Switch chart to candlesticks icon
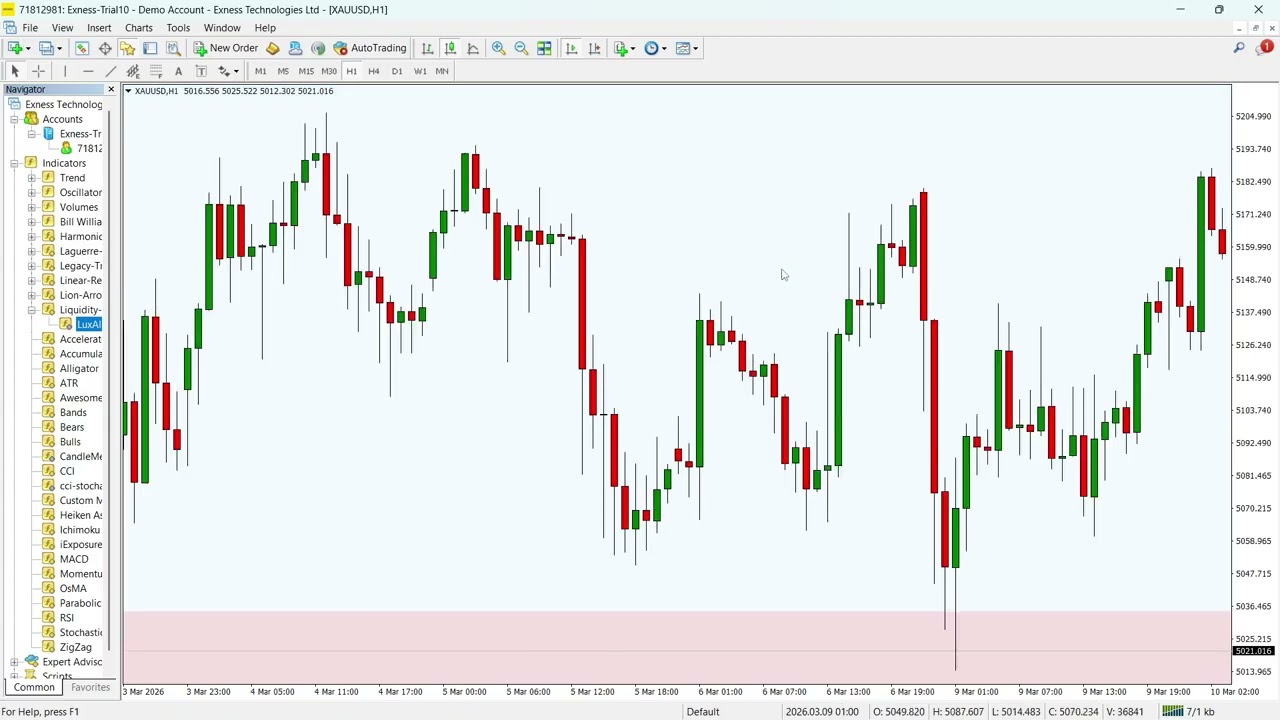The height and width of the screenshot is (720, 1280). (x=450, y=48)
